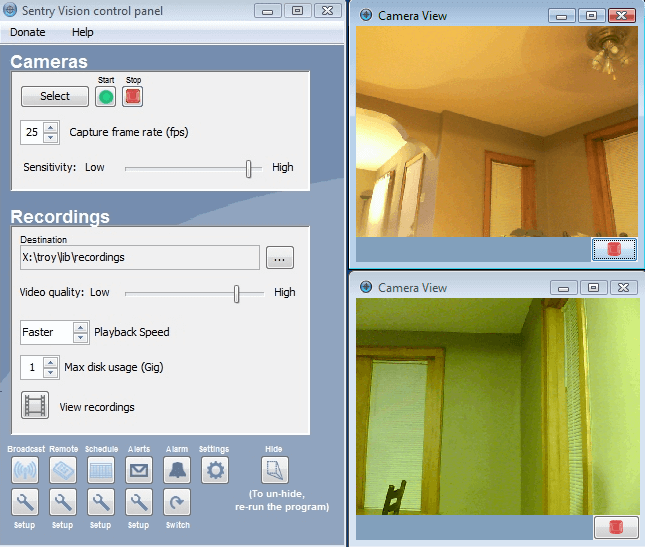Open View recordings film icon

click(35, 406)
